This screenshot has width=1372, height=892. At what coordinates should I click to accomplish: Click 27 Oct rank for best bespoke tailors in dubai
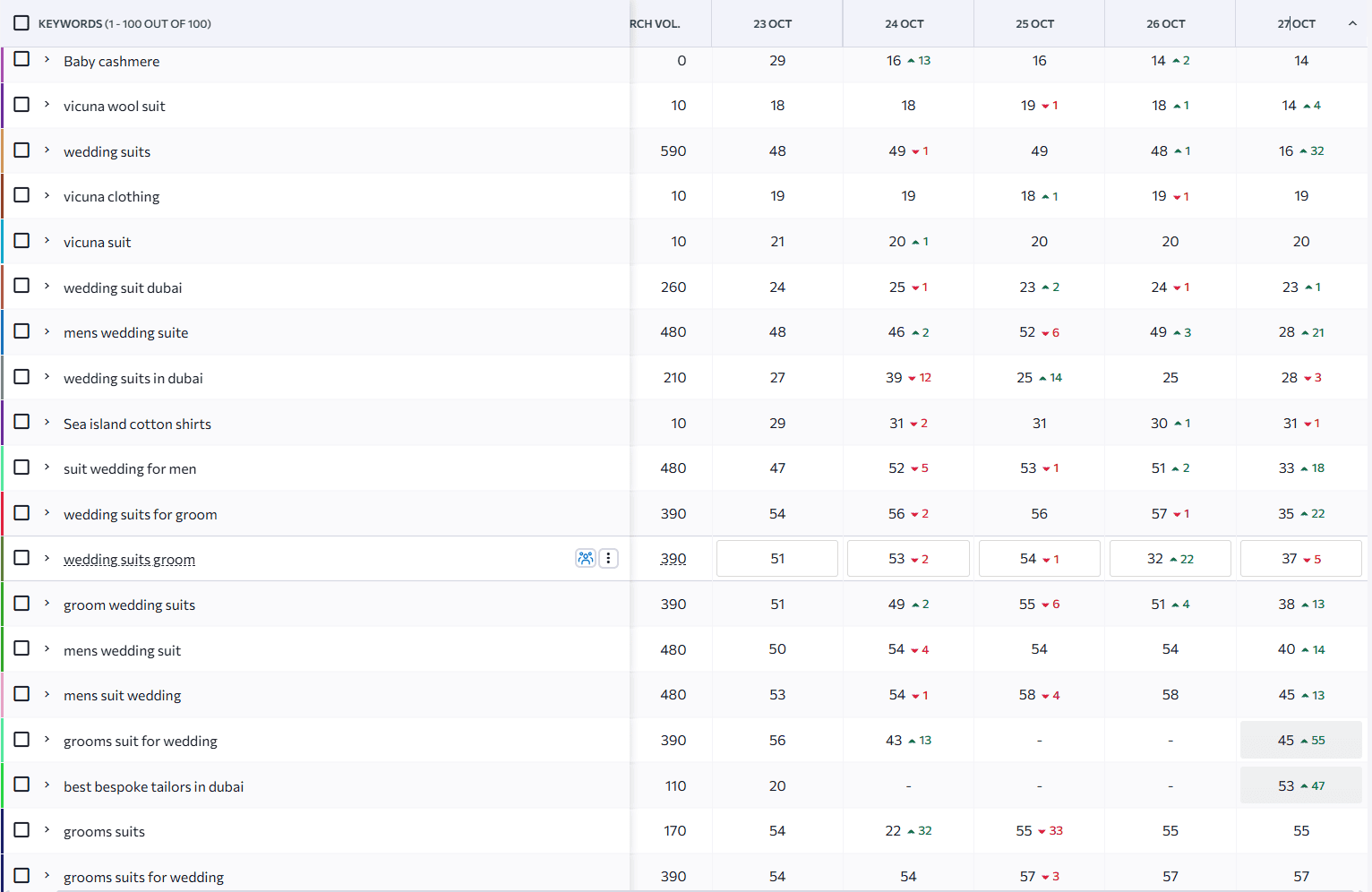coord(1301,785)
